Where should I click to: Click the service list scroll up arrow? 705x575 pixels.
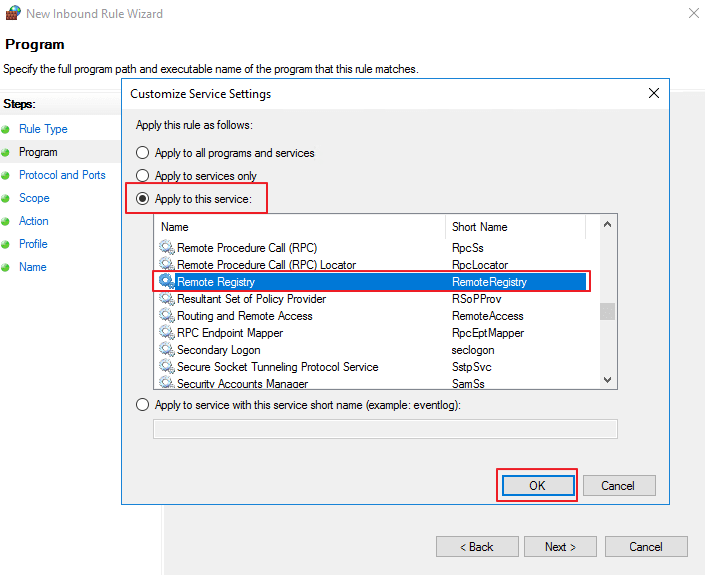607,224
